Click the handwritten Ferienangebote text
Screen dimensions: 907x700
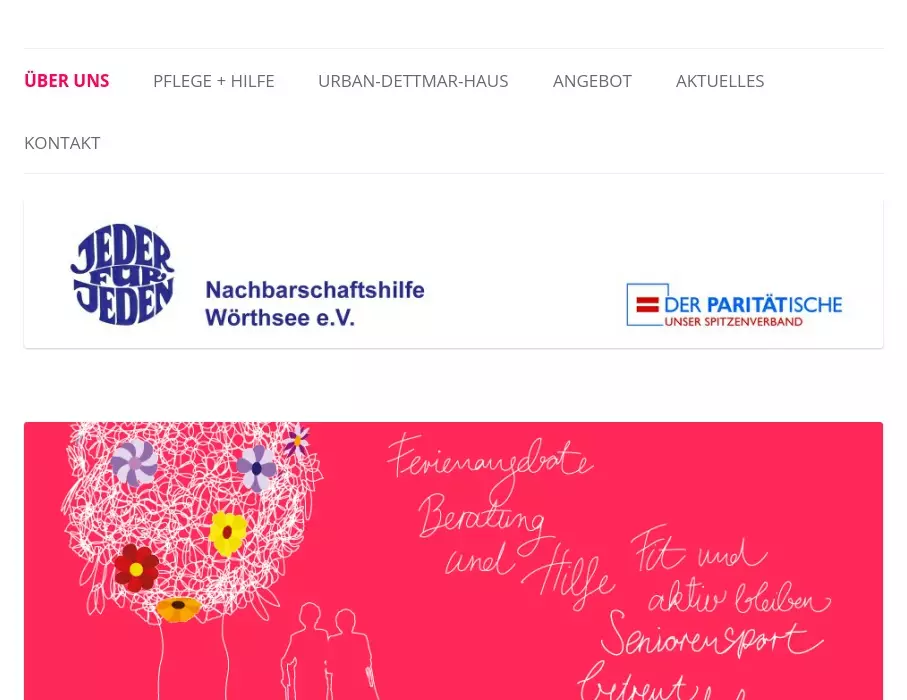[x=491, y=462]
